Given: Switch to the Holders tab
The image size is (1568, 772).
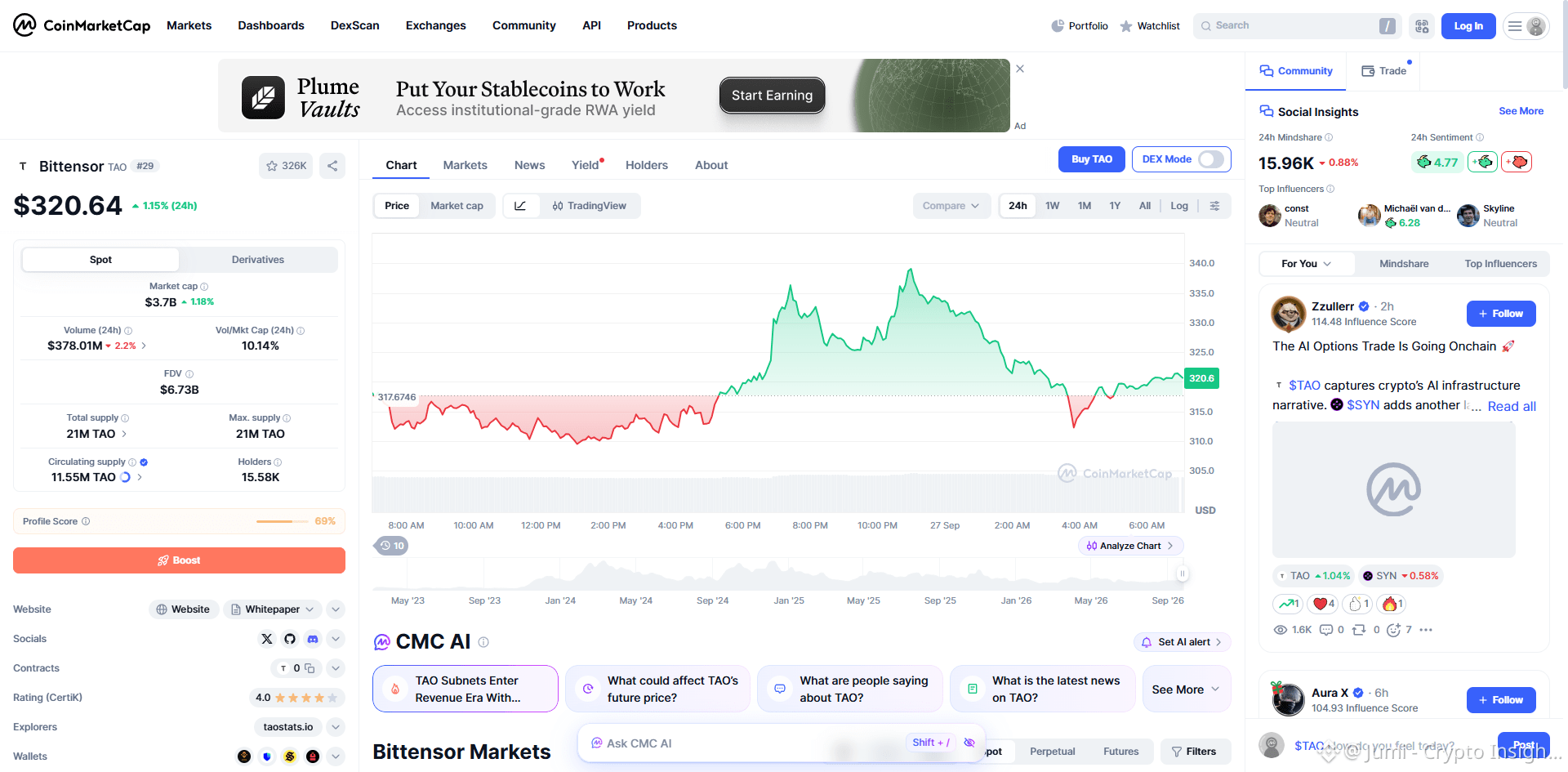Looking at the screenshot, I should tap(647, 165).
